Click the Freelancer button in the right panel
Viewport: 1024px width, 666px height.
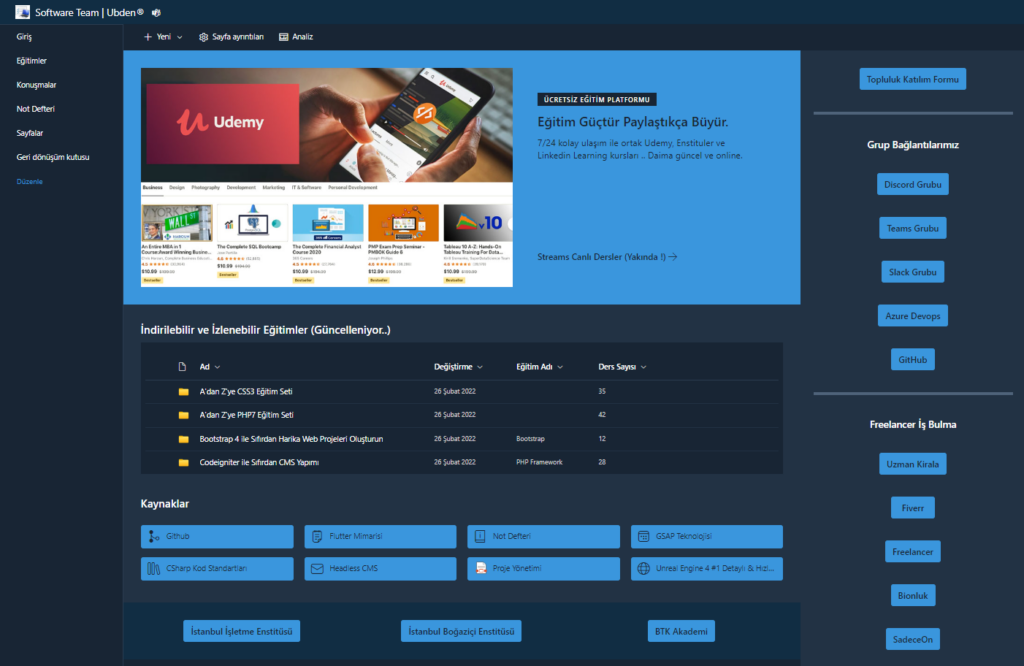coord(912,551)
